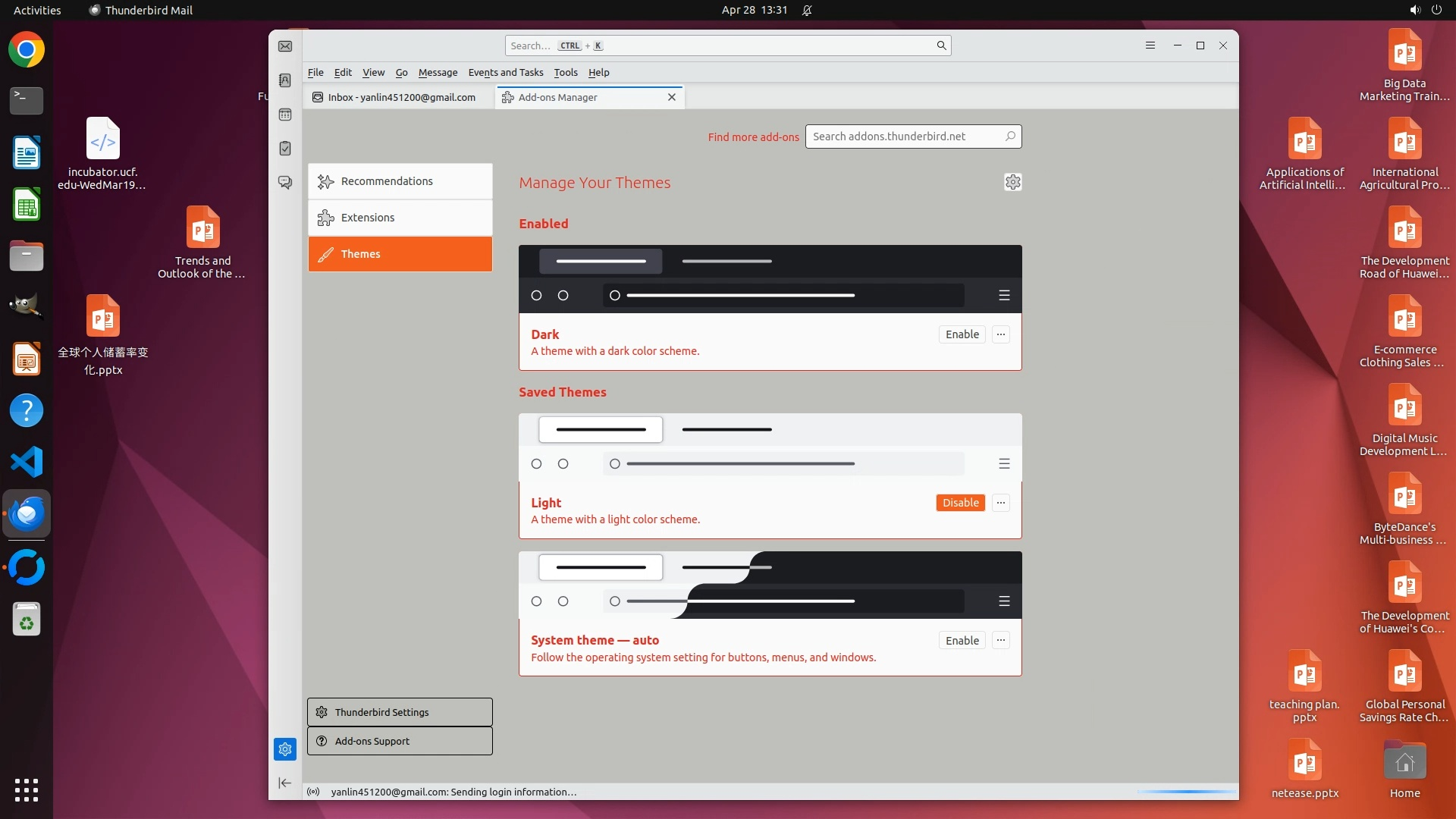The height and width of the screenshot is (819, 1456).
Task: Open more options for Dark theme
Action: (x=1001, y=334)
